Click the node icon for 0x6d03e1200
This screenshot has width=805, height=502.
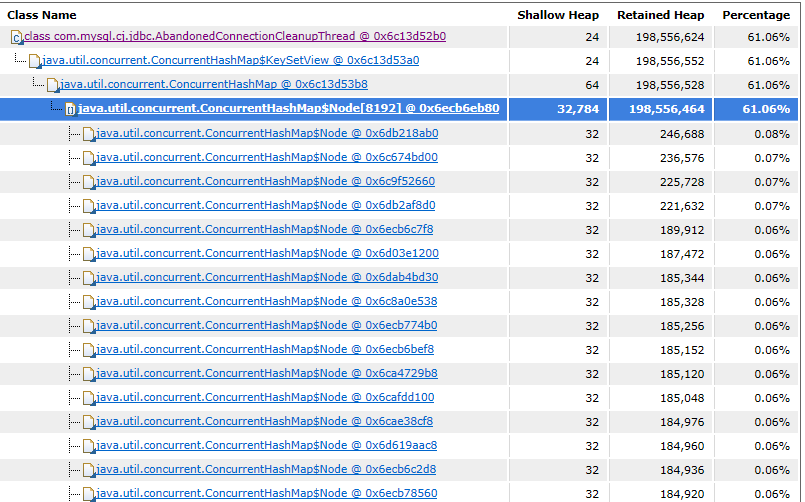(x=89, y=255)
